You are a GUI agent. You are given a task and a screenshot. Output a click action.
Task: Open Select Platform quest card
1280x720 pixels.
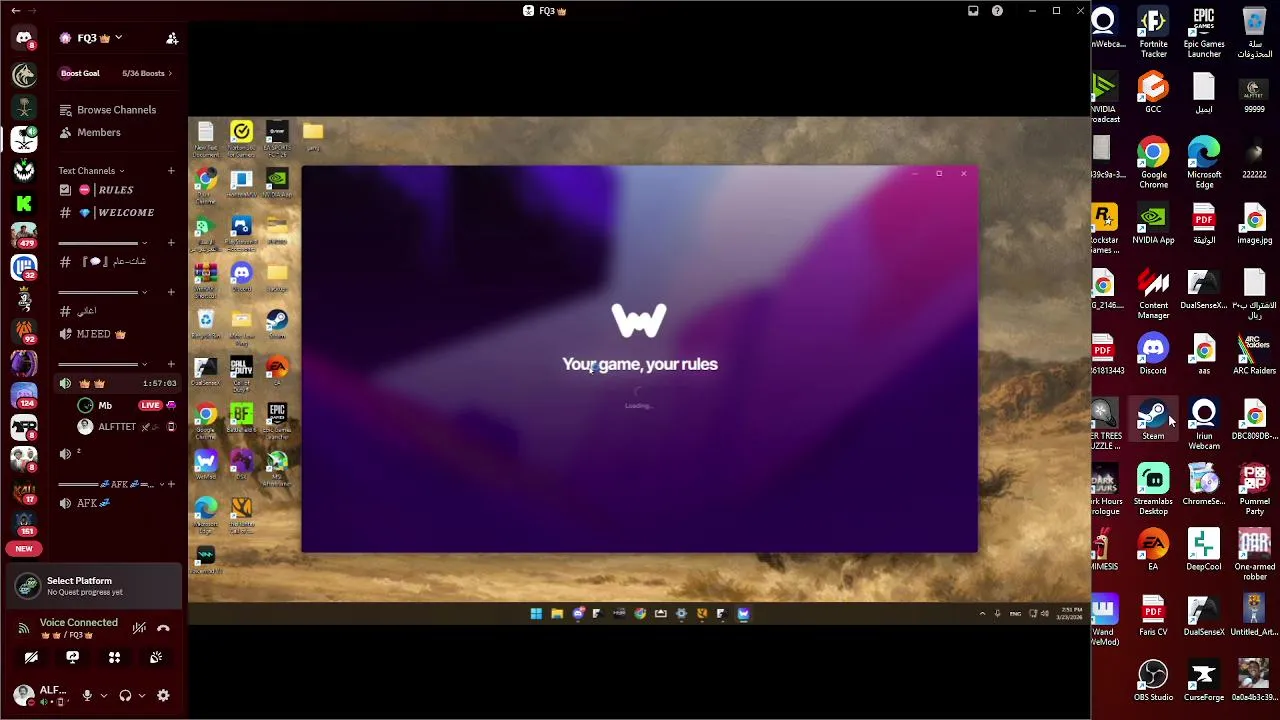point(95,586)
